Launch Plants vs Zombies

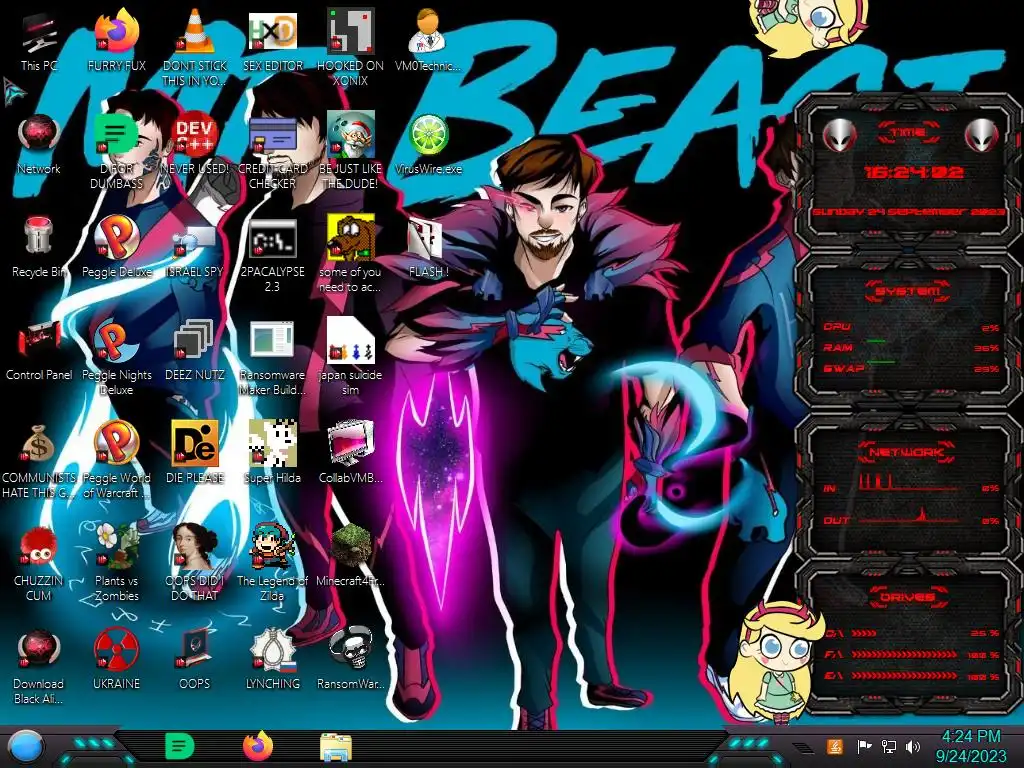point(116,563)
